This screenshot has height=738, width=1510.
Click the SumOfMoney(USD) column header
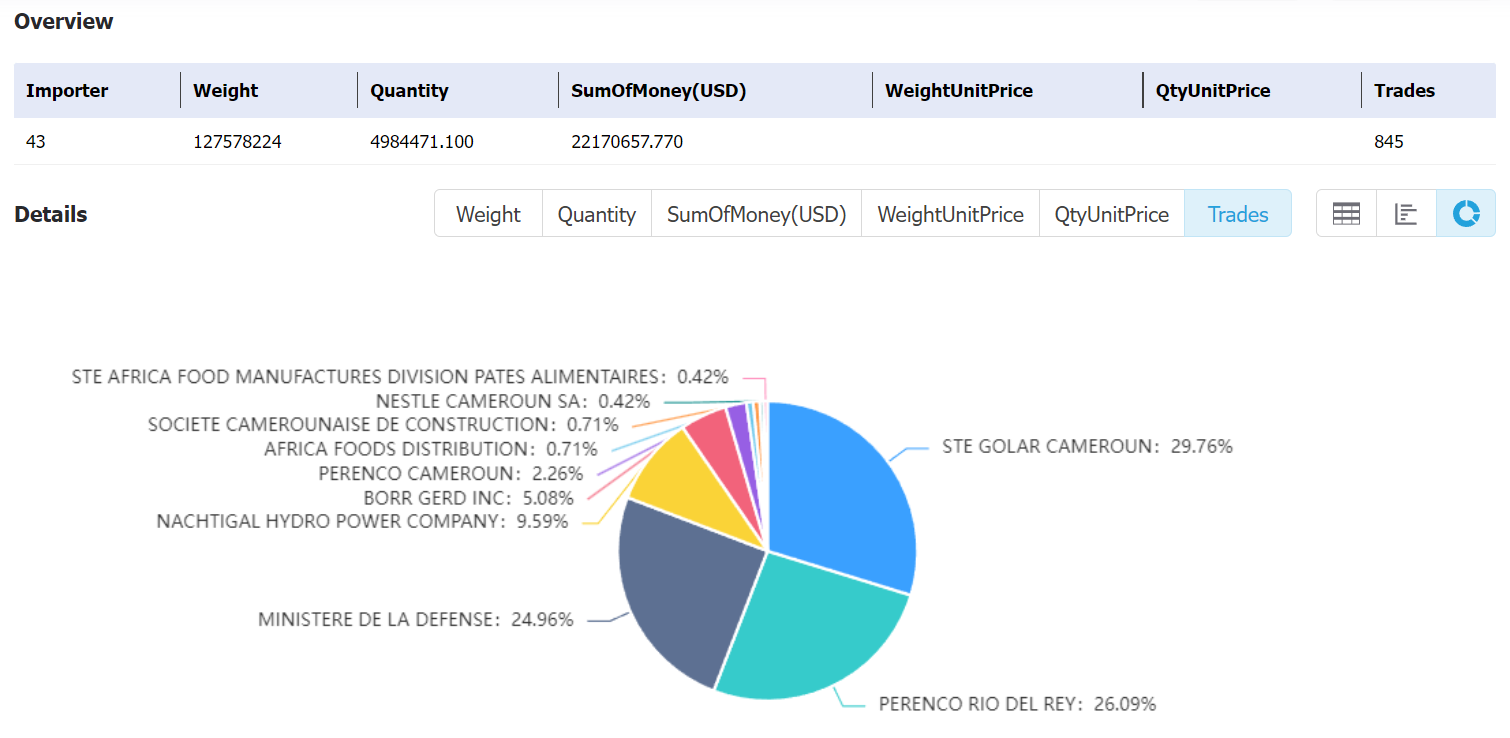pos(659,90)
